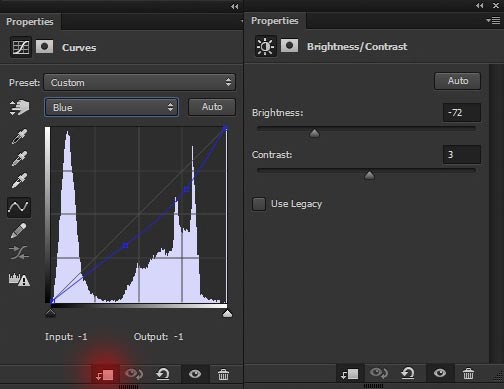The width and height of the screenshot is (504, 389).
Task: Select the Brightness/Contrast Properties tab
Action: click(275, 21)
